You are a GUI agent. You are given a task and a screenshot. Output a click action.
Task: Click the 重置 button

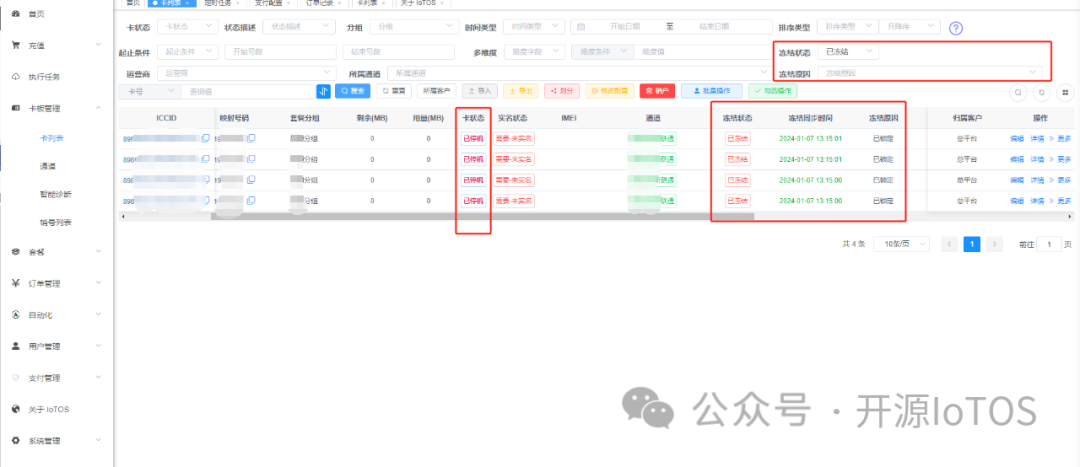point(394,91)
